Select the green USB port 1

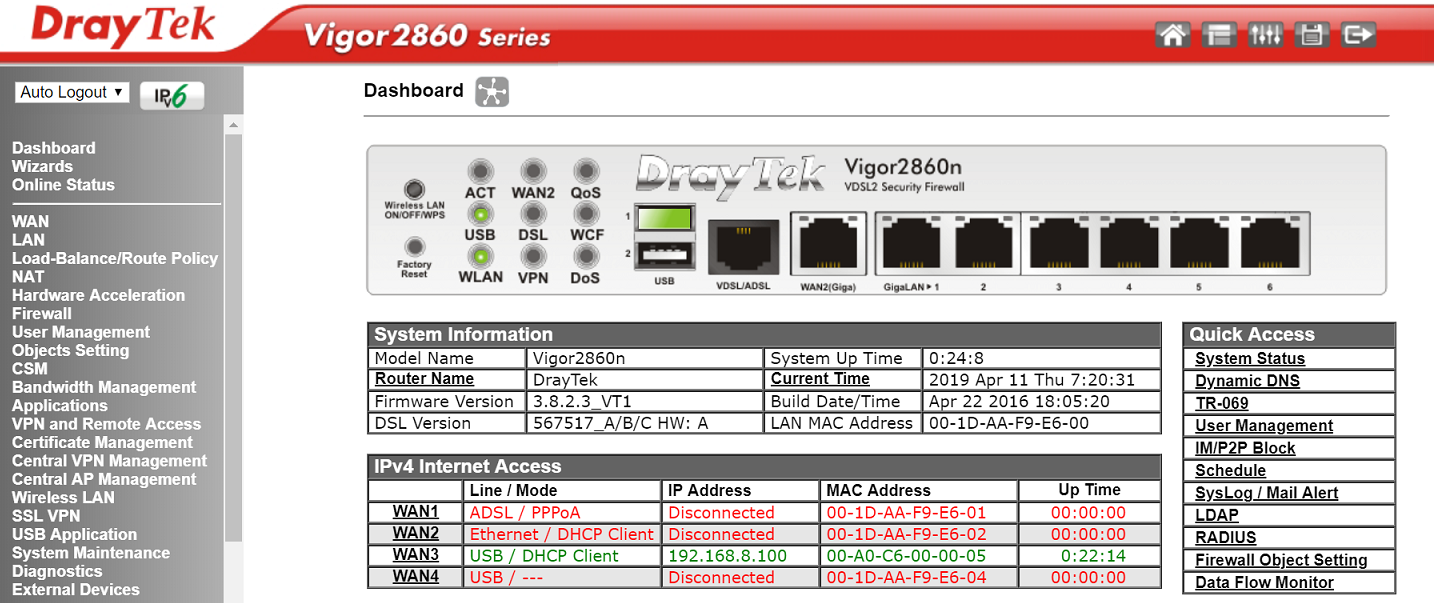(666, 218)
